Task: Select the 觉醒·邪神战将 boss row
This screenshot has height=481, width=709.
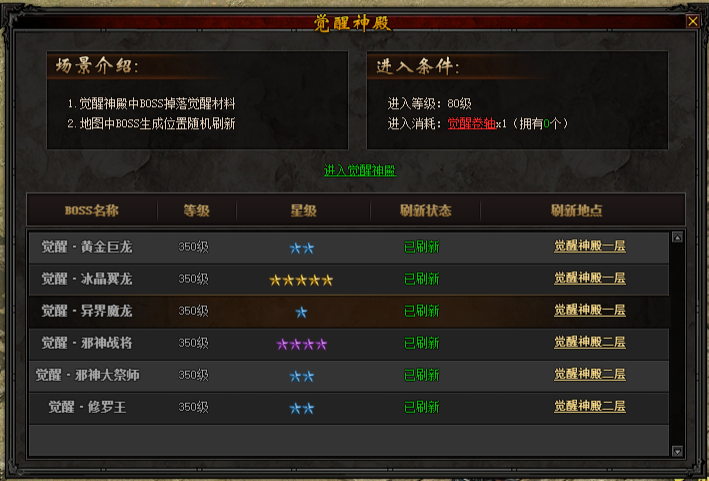Action: coord(349,344)
